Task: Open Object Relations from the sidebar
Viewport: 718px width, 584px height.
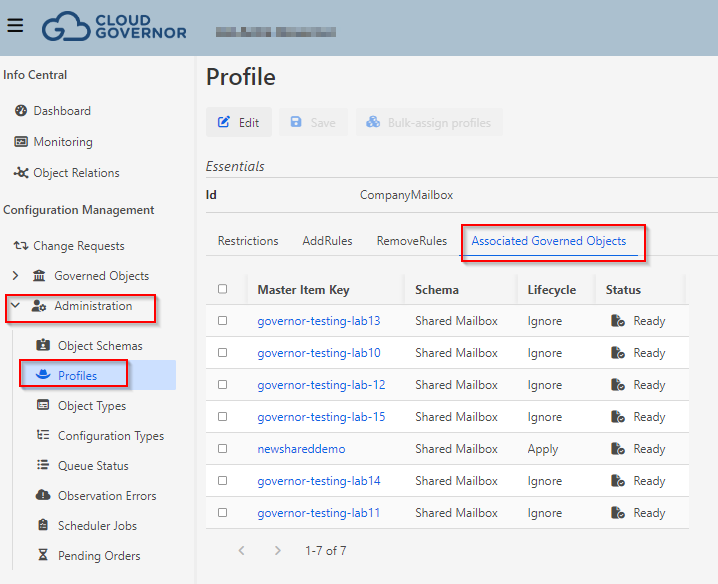Action: coord(76,173)
